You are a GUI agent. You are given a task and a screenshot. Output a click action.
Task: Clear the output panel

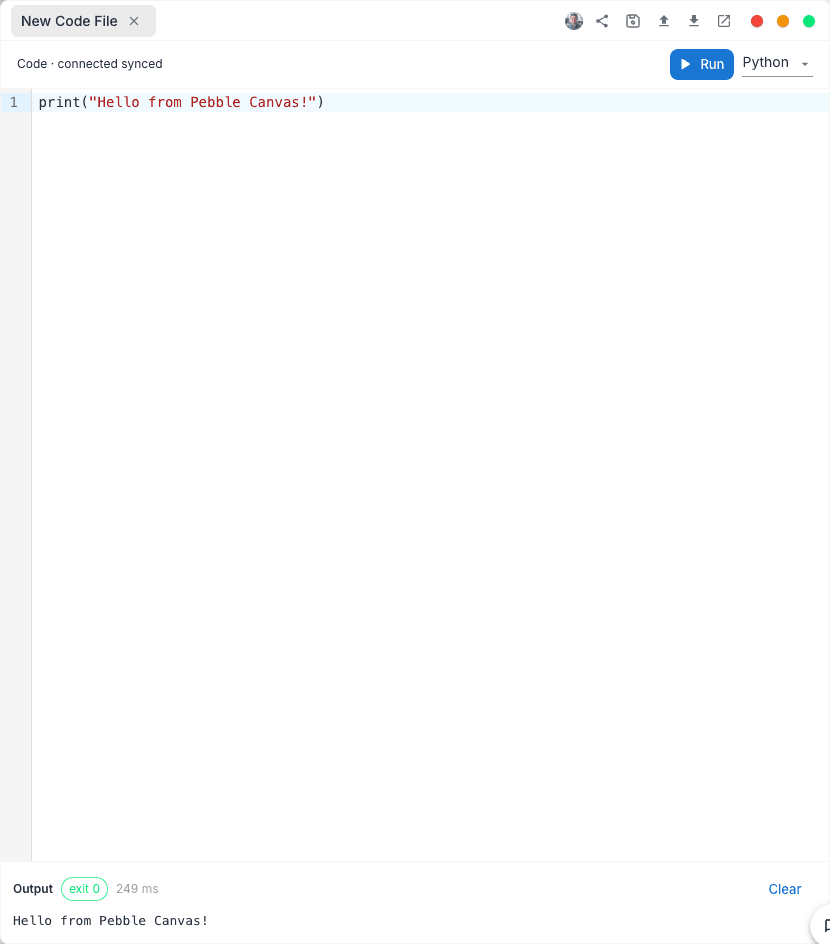tap(784, 889)
